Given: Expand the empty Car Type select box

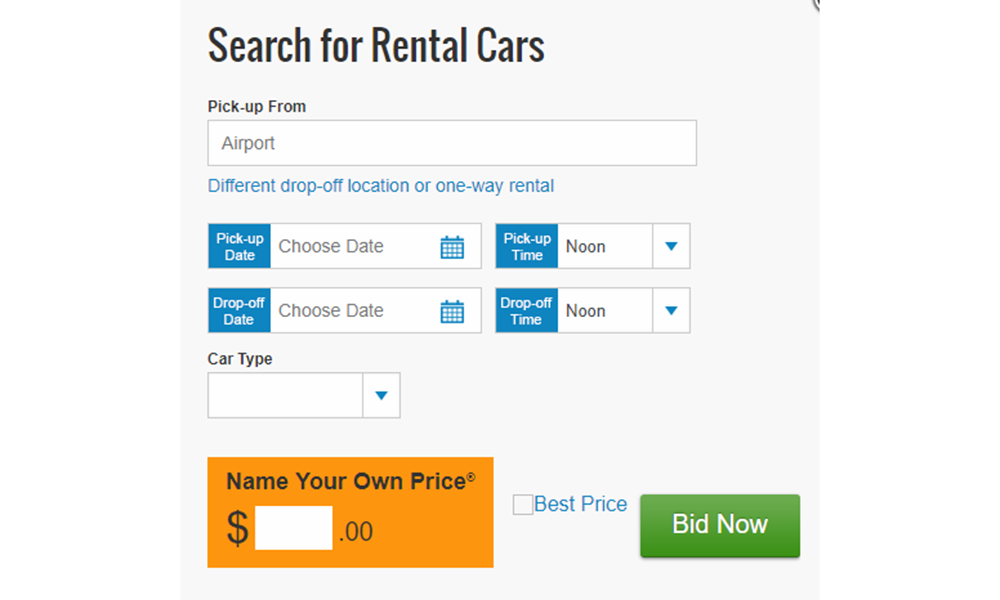Looking at the screenshot, I should point(285,396).
